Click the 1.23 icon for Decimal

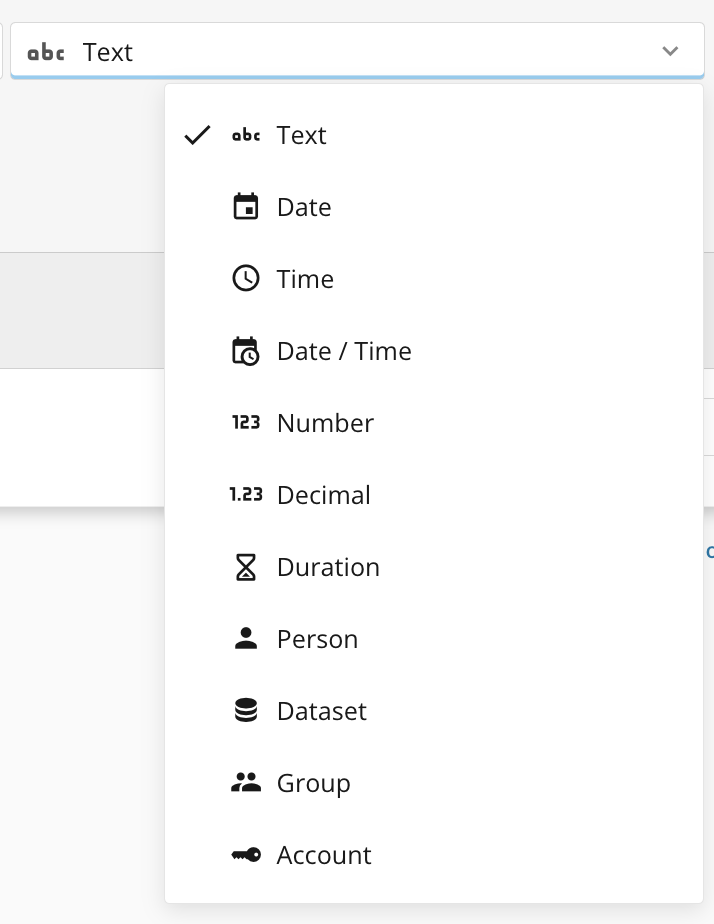click(245, 495)
